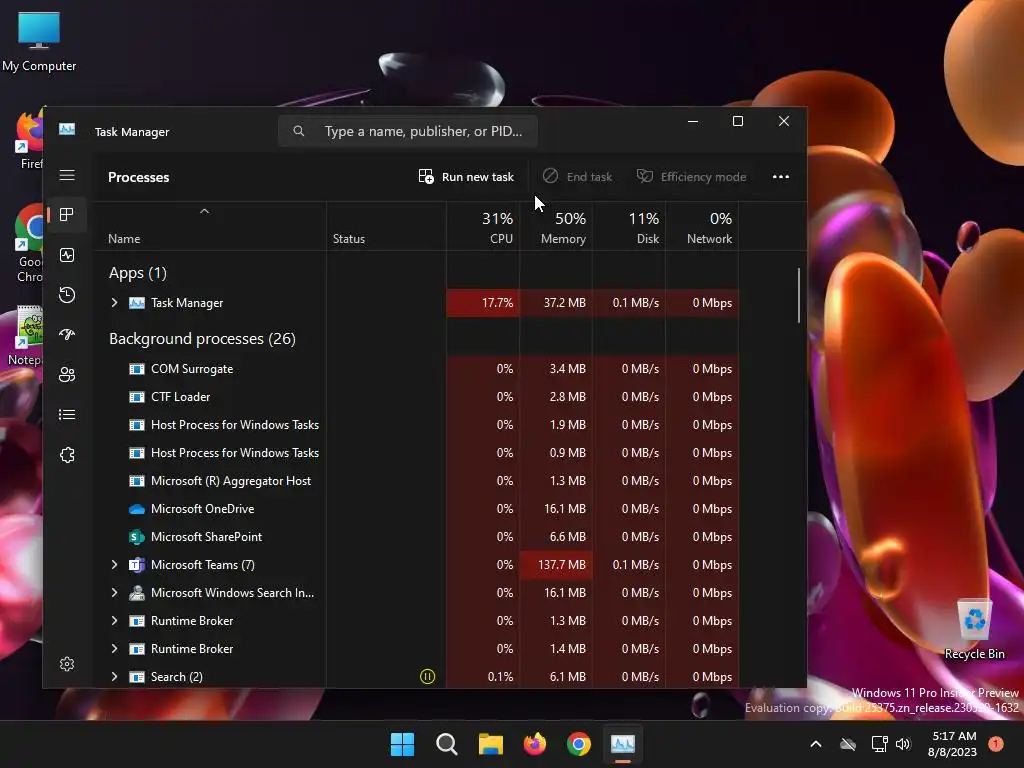Click 'Background processes (26)' group heading
This screenshot has width=1024, height=768.
202,339
